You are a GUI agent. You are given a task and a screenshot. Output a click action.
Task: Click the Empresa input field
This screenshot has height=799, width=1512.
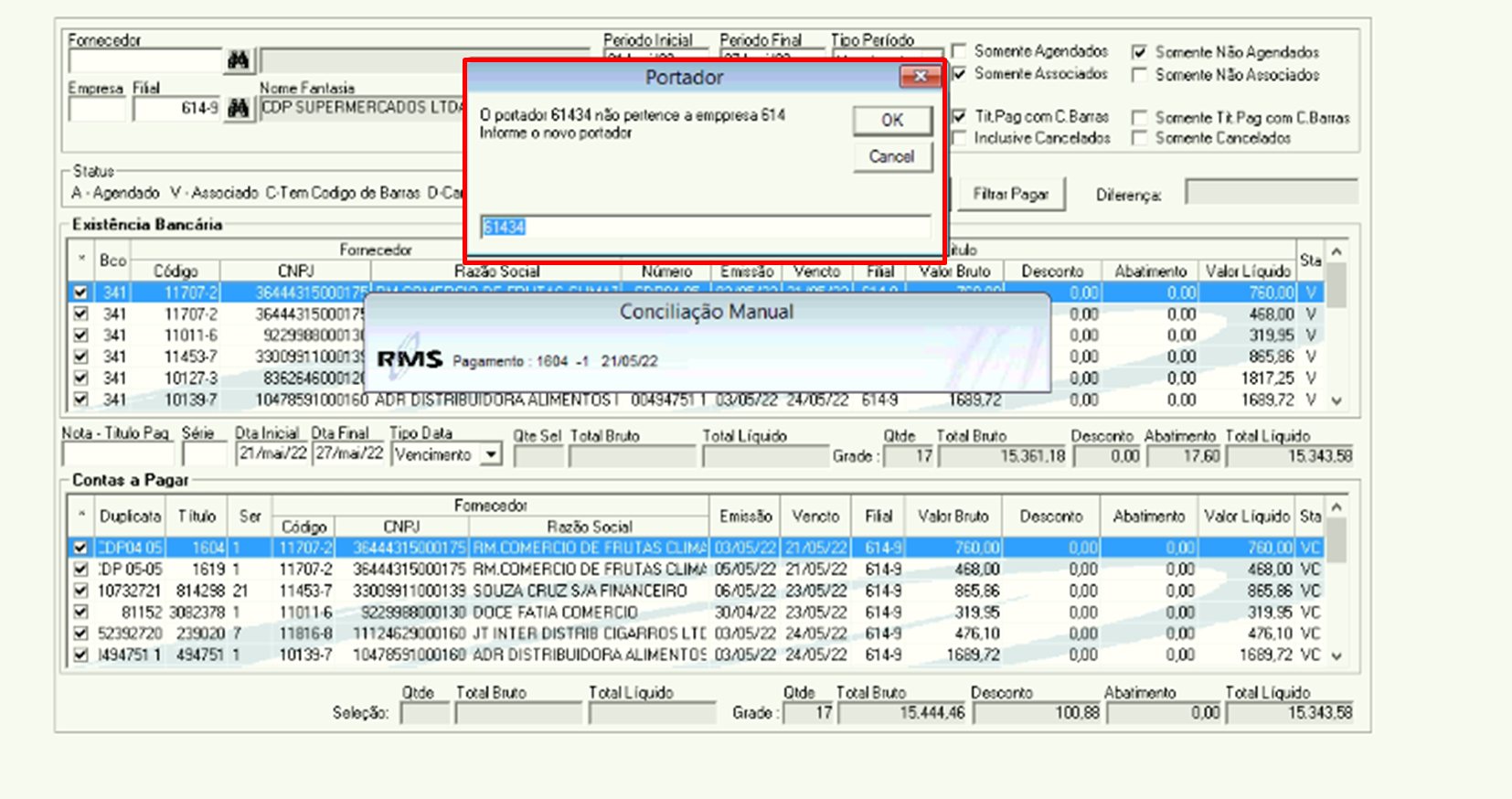(97, 109)
